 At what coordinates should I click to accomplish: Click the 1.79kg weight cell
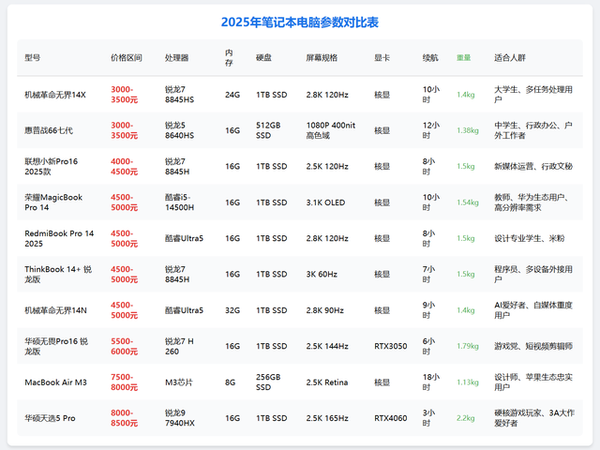pos(468,346)
